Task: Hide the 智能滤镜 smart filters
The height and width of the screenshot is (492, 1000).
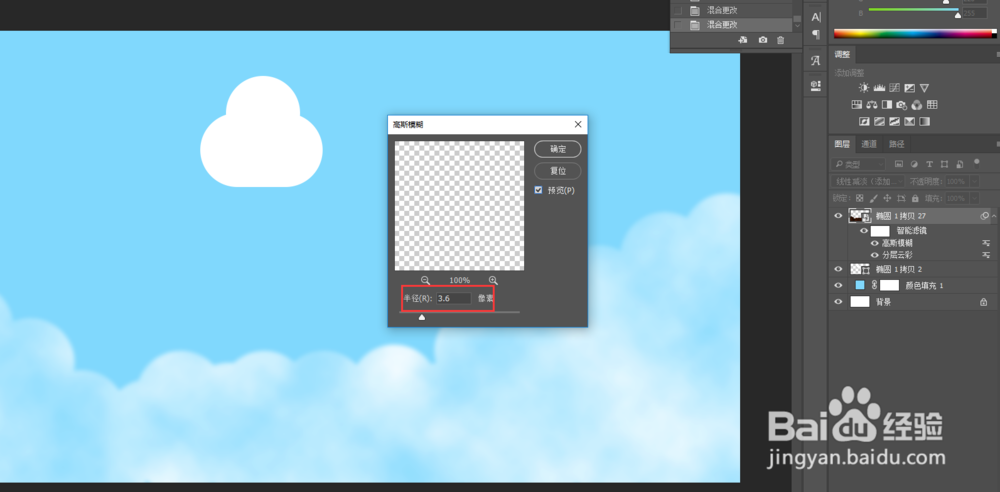Action: pos(864,231)
